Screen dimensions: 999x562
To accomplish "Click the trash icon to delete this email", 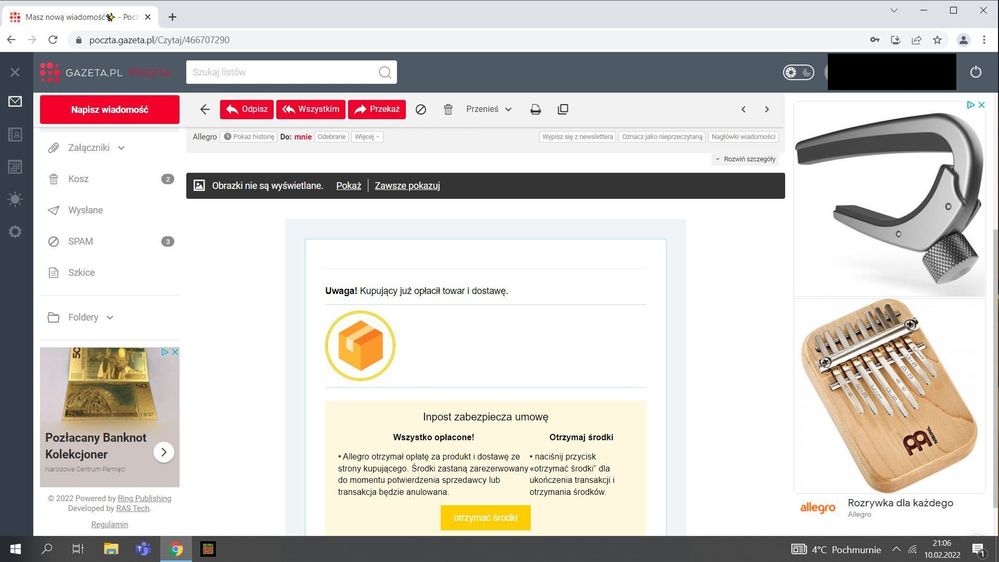I will (448, 109).
